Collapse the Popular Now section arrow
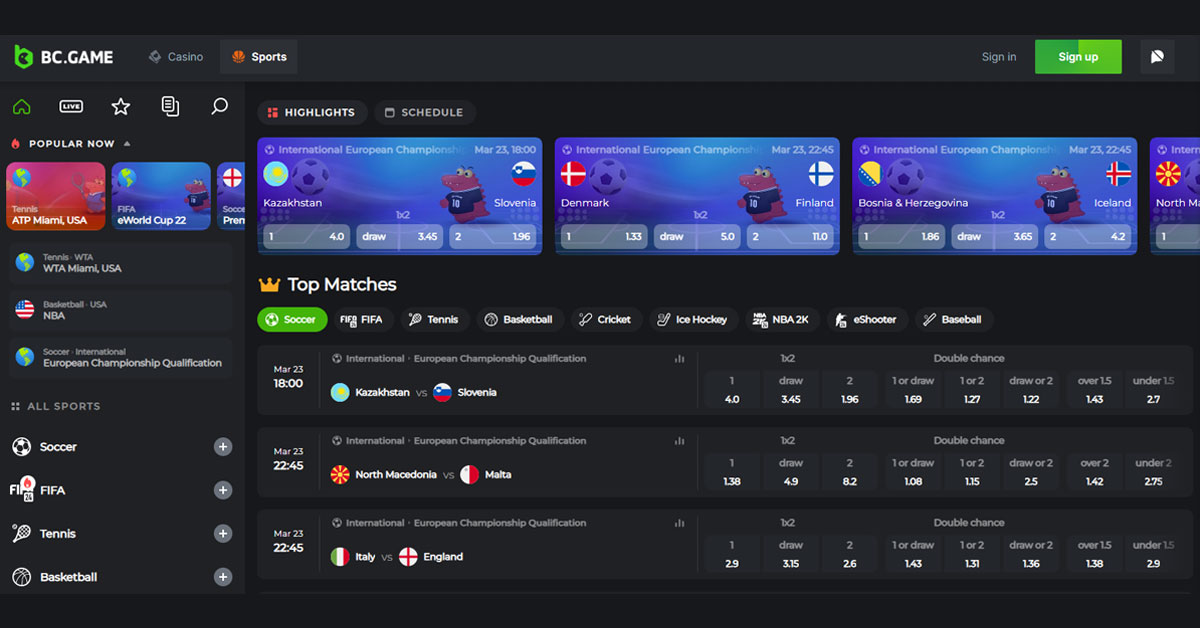The width and height of the screenshot is (1200, 628). tap(127, 144)
